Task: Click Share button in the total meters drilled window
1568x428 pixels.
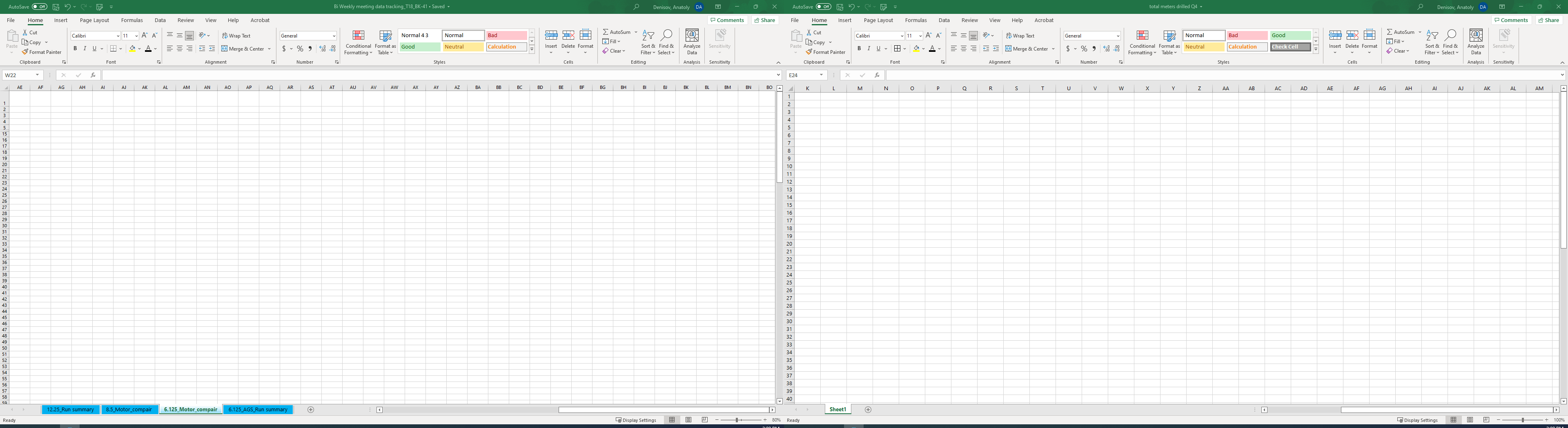Action: (1548, 21)
